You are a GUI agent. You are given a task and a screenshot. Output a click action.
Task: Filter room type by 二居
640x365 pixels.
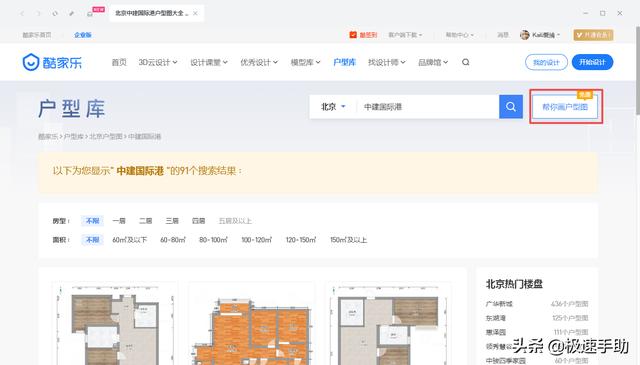pos(145,221)
